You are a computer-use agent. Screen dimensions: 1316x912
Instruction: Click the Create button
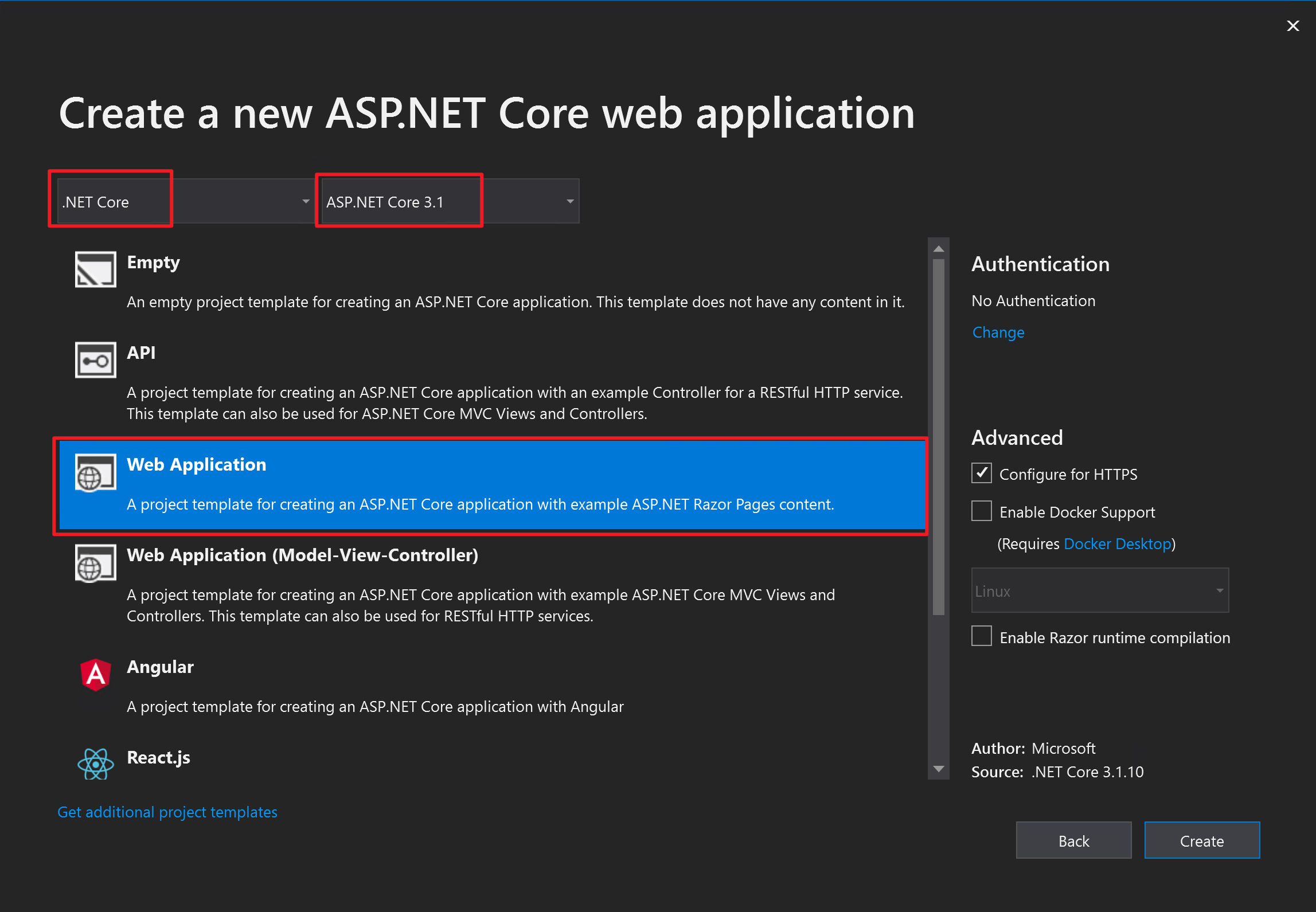(x=1201, y=840)
